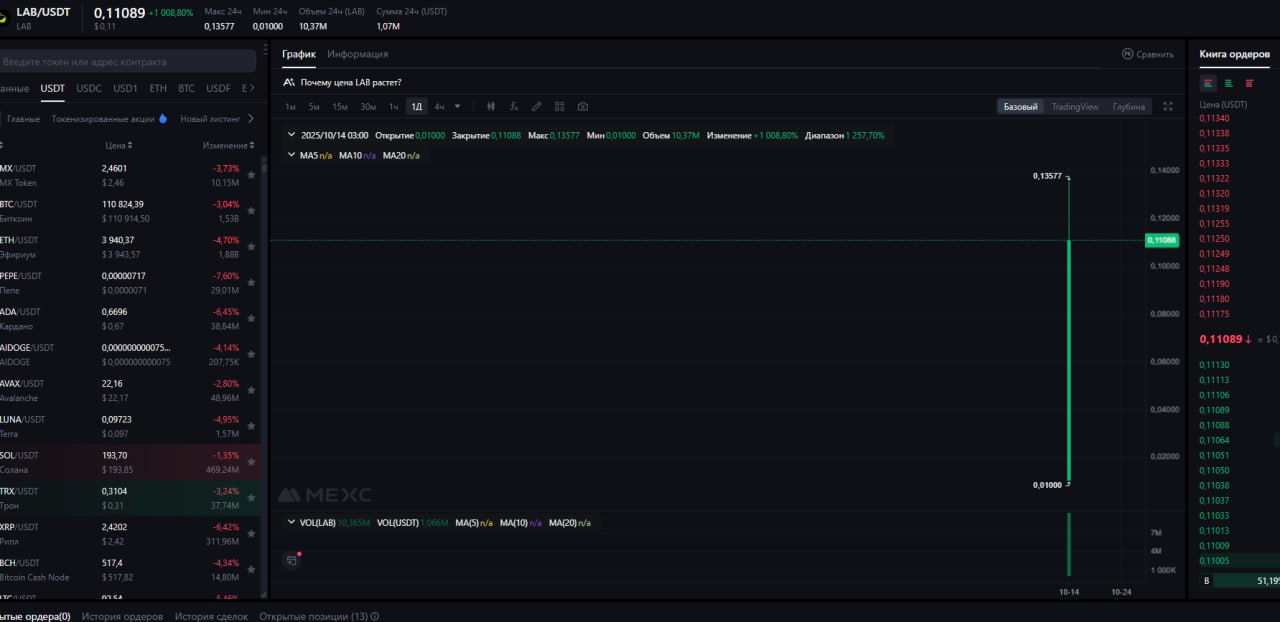The height and width of the screenshot is (622, 1280).
Task: Select the pencil drawing tool
Action: pyautogui.click(x=537, y=106)
